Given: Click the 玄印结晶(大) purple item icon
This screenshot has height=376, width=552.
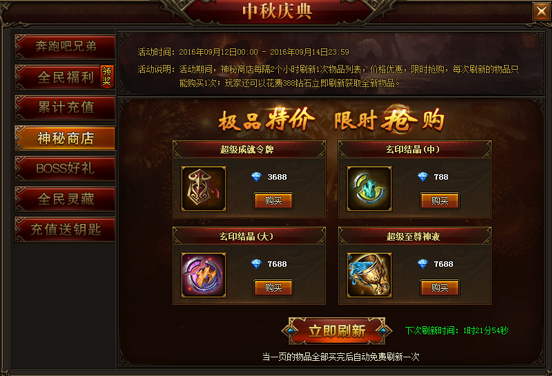Looking at the screenshot, I should [x=203, y=275].
